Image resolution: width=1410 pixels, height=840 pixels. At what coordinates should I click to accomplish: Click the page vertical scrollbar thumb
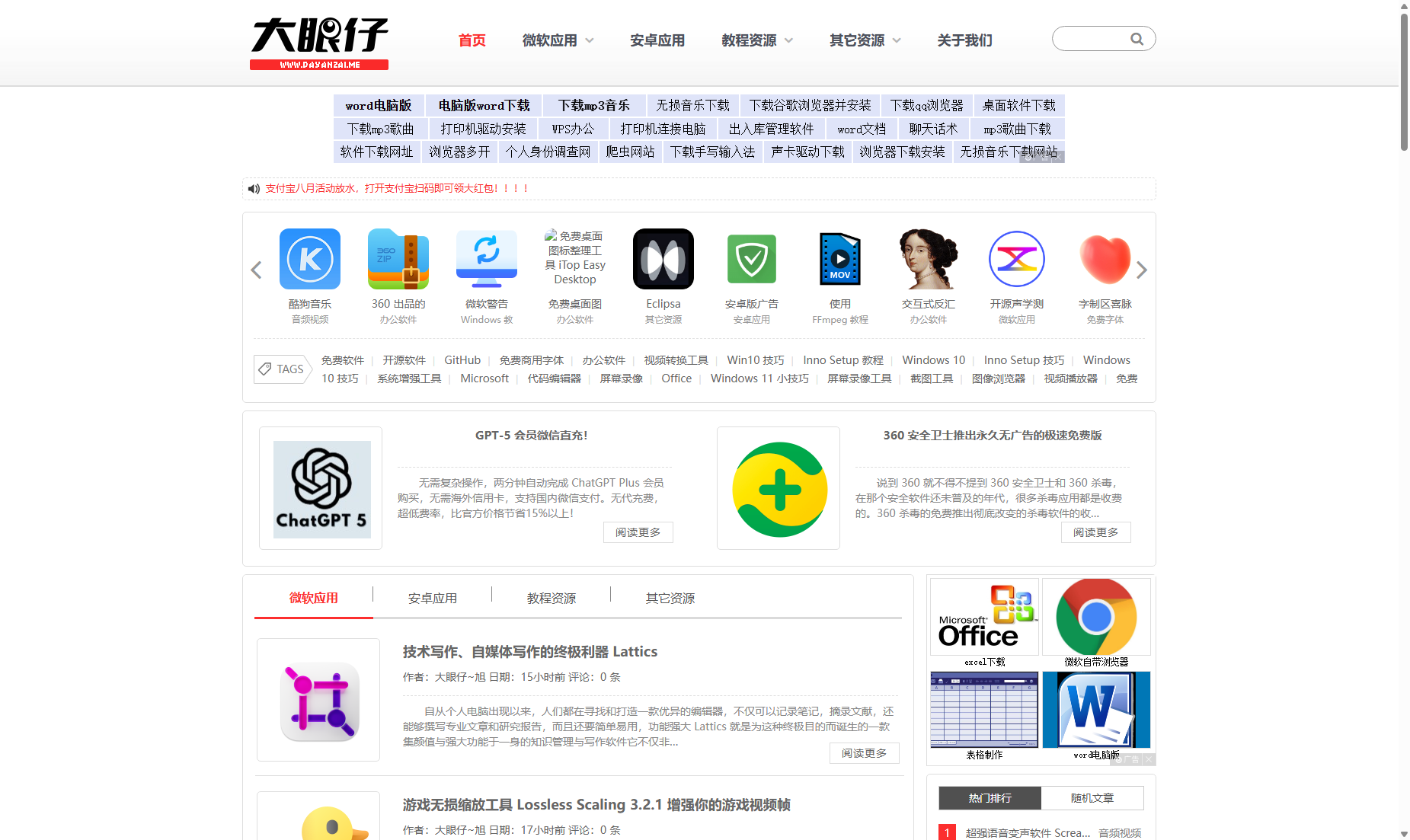point(1404,81)
